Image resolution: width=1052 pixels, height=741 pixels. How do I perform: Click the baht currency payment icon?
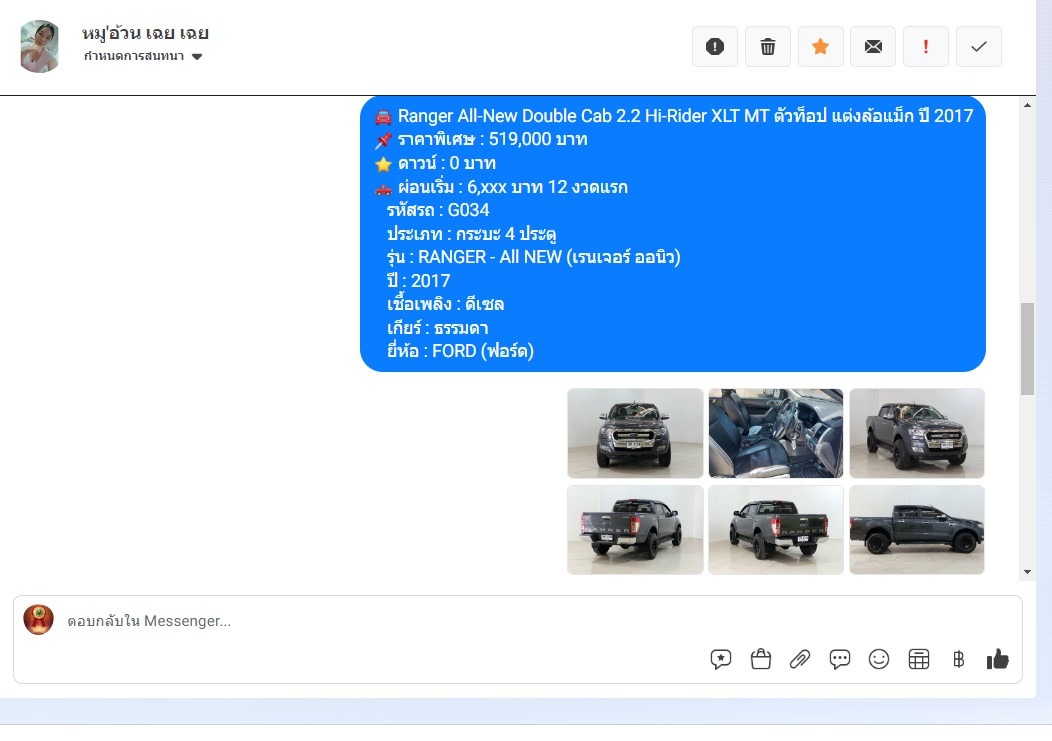click(x=958, y=659)
